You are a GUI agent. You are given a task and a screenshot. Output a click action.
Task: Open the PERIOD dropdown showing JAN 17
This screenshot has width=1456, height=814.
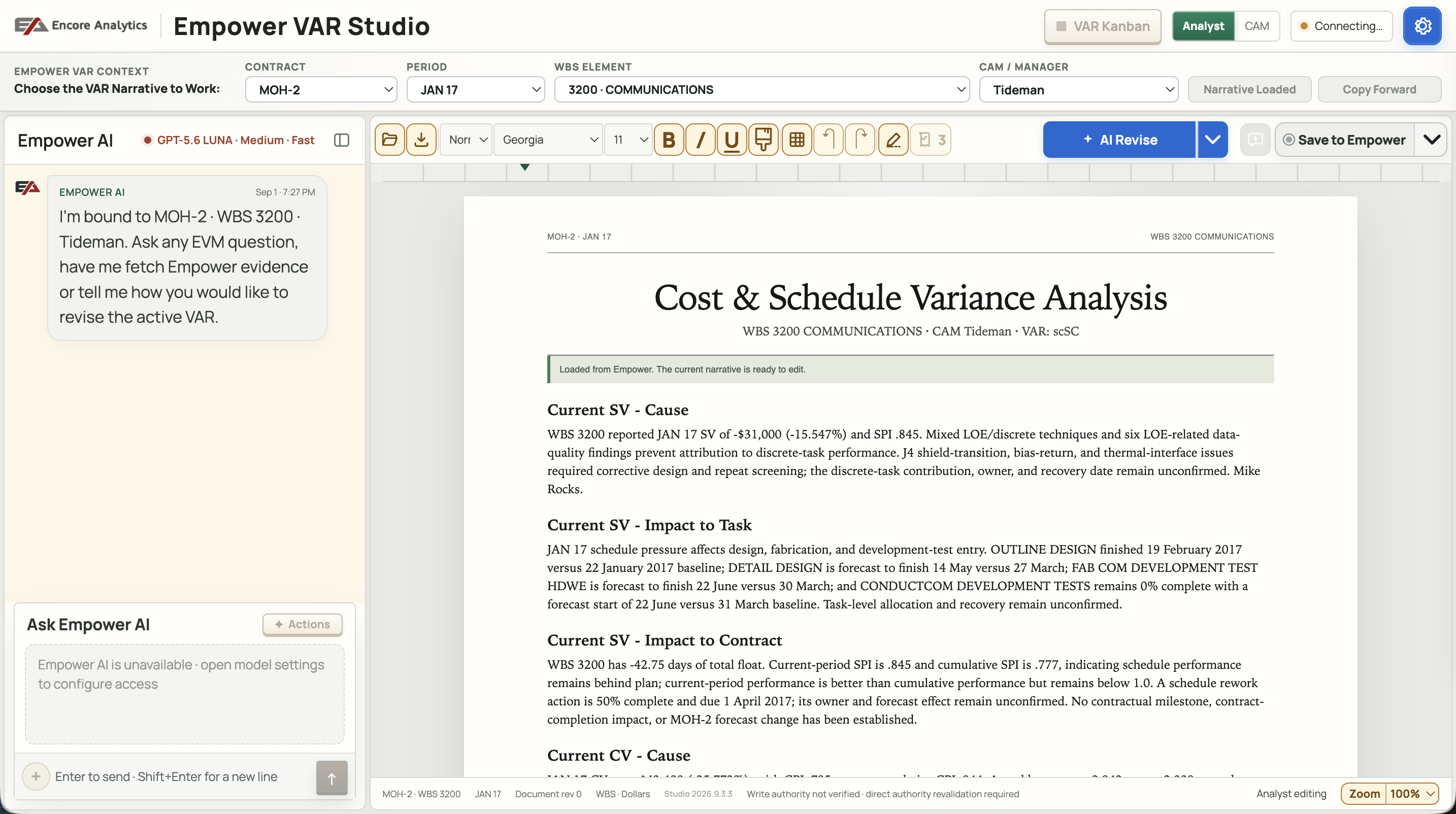475,90
